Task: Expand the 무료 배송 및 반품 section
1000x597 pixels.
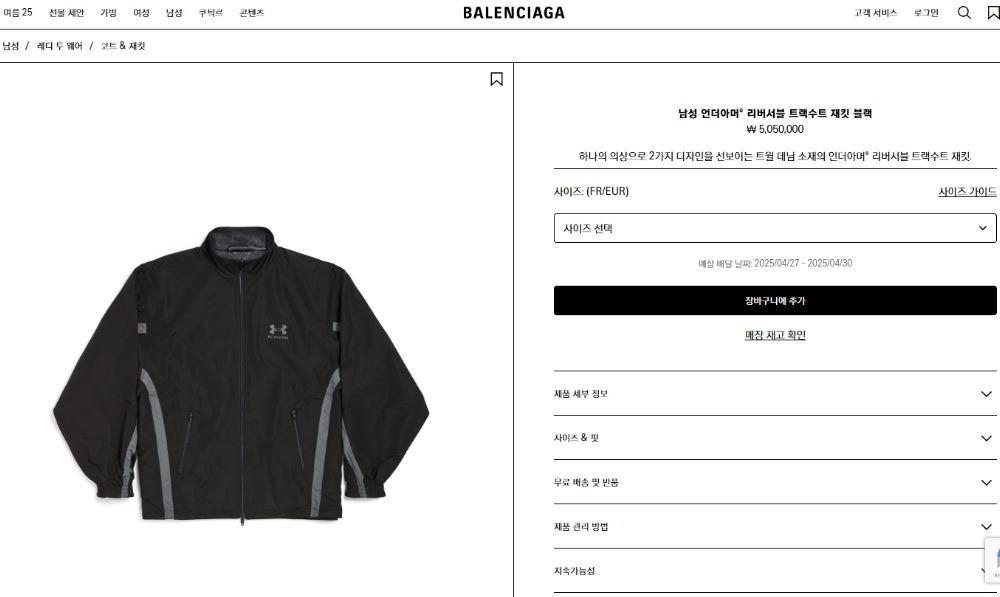Action: point(775,483)
